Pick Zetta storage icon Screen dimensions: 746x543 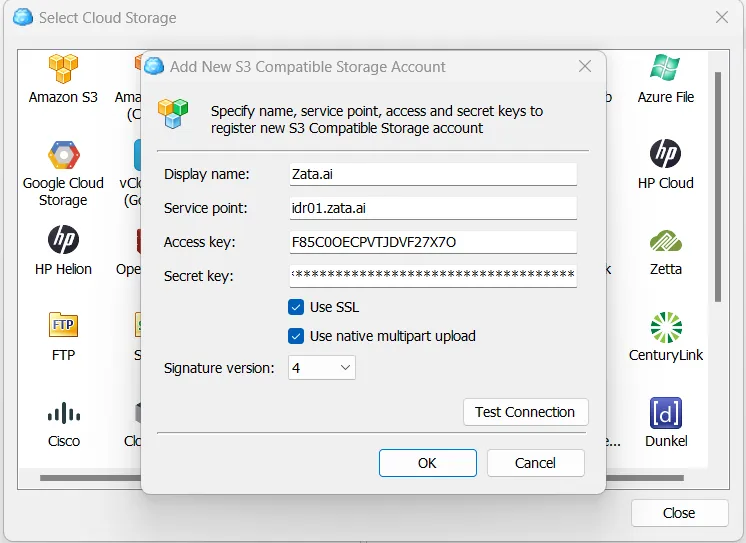(x=666, y=241)
